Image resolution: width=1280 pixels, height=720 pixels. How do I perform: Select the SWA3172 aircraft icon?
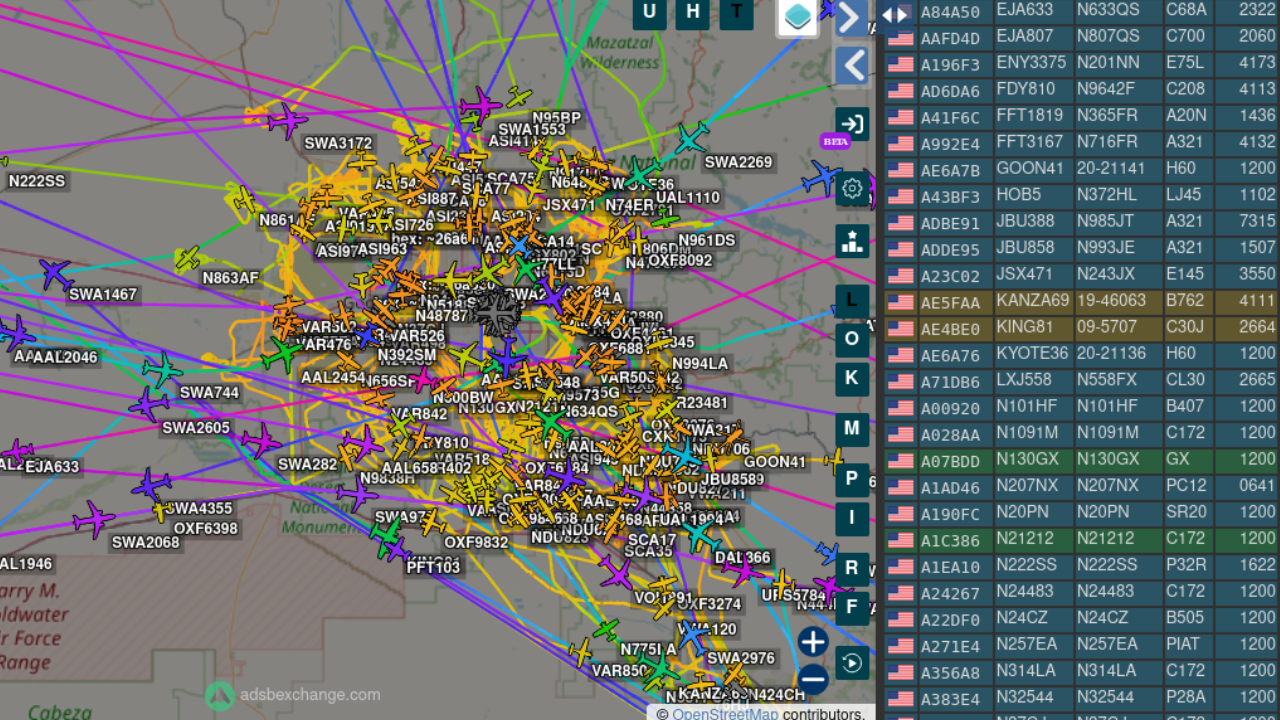pos(288,121)
